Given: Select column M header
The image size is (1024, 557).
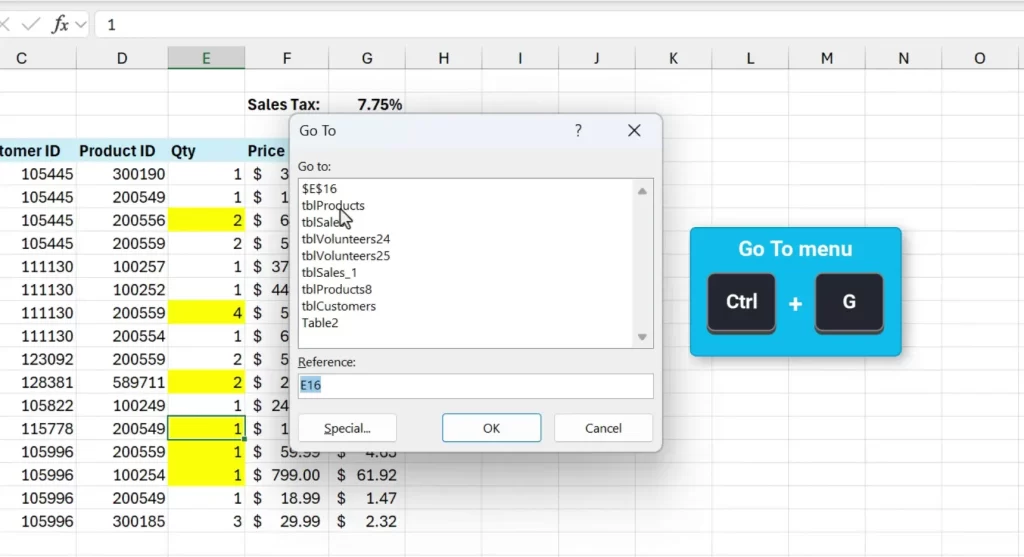Looking at the screenshot, I should (826, 58).
